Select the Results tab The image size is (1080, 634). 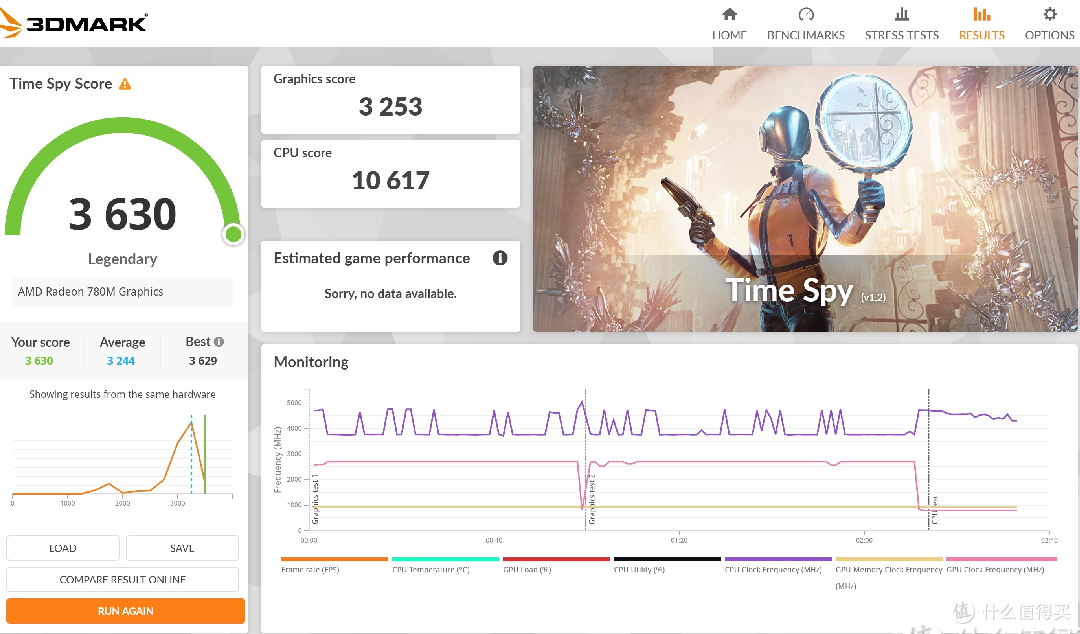click(x=982, y=23)
